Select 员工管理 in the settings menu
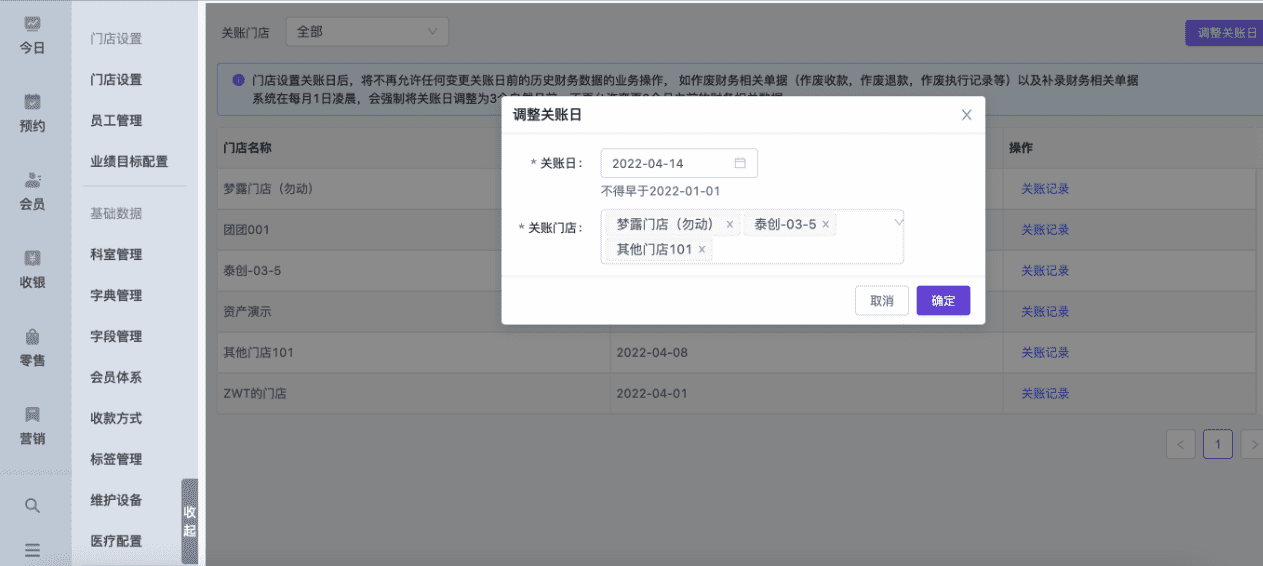 [x=116, y=120]
